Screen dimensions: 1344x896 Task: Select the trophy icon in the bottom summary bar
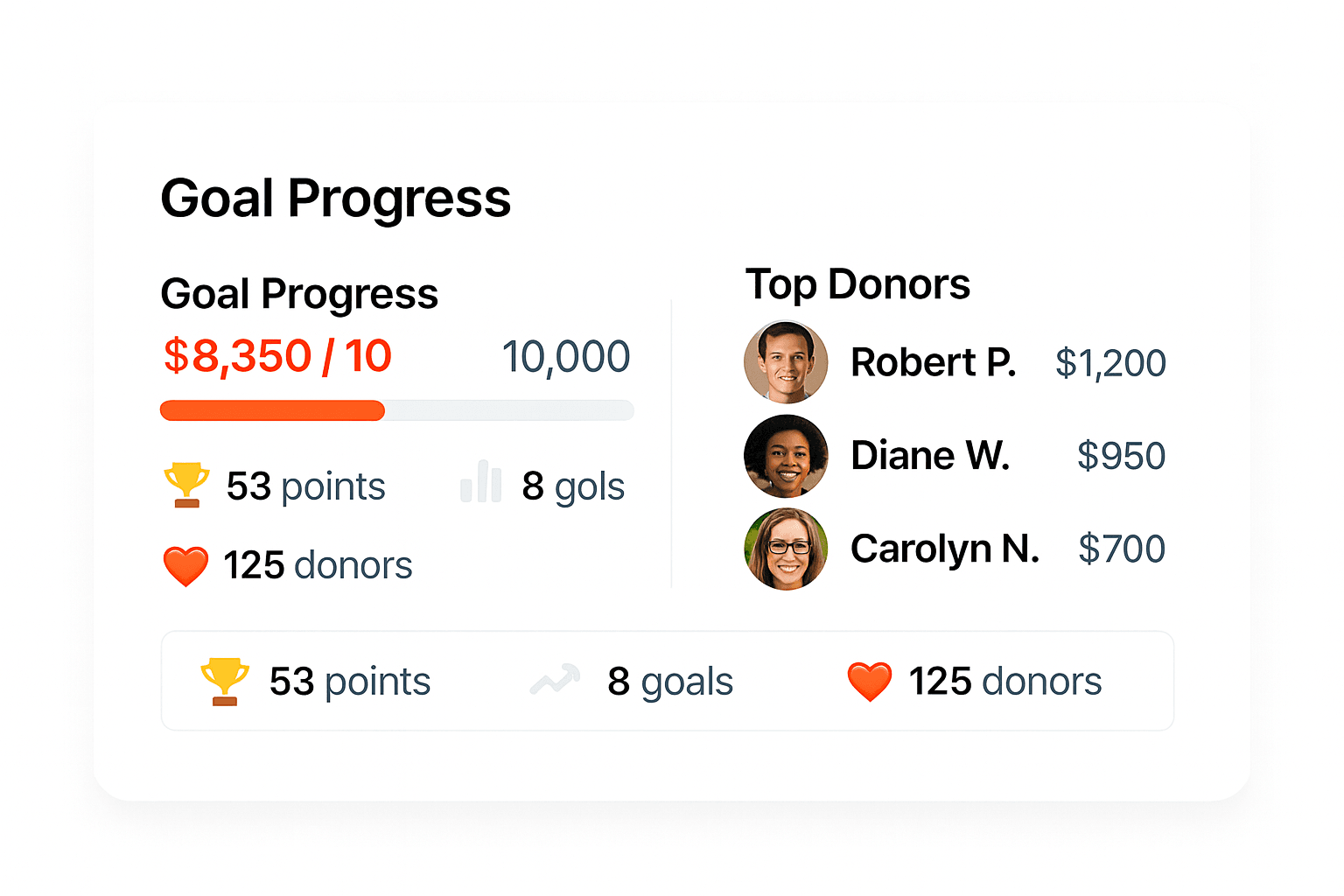[x=225, y=681]
